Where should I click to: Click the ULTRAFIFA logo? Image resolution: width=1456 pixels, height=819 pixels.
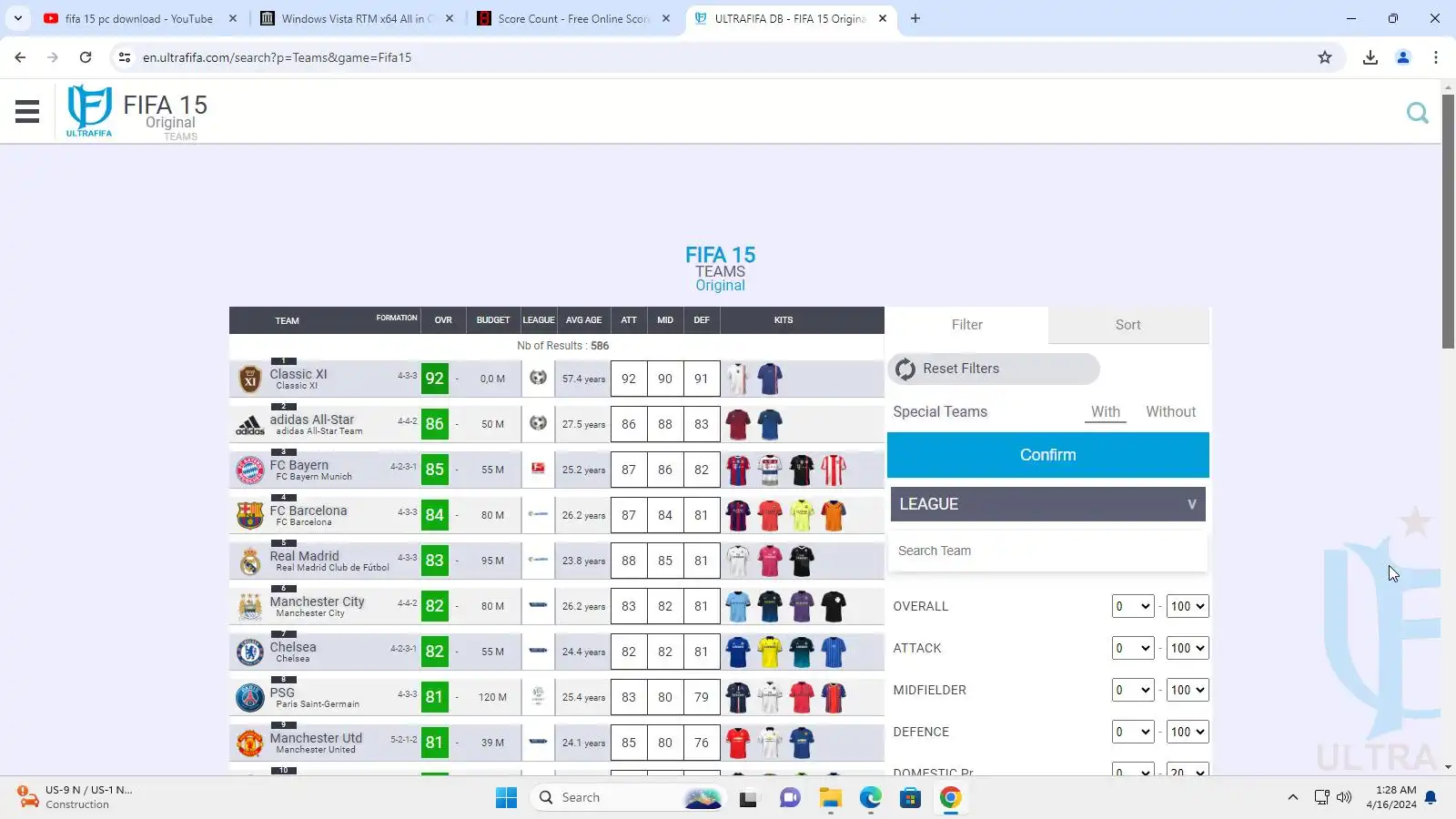coord(89,111)
